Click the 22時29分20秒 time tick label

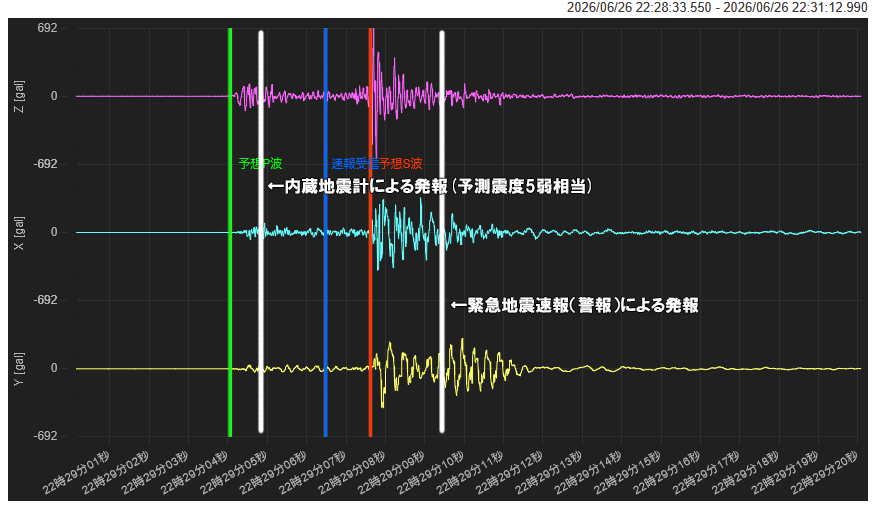click(x=825, y=472)
